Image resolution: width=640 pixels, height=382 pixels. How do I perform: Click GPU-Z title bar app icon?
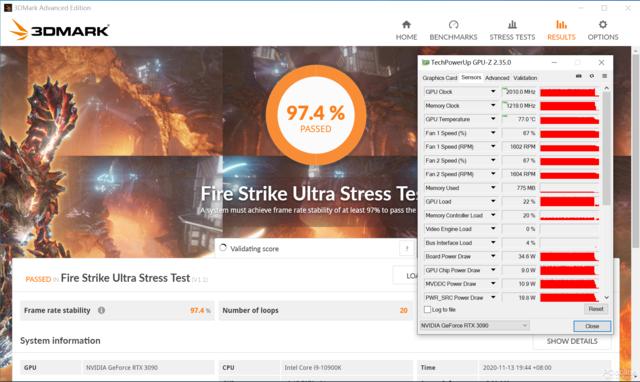tap(426, 62)
